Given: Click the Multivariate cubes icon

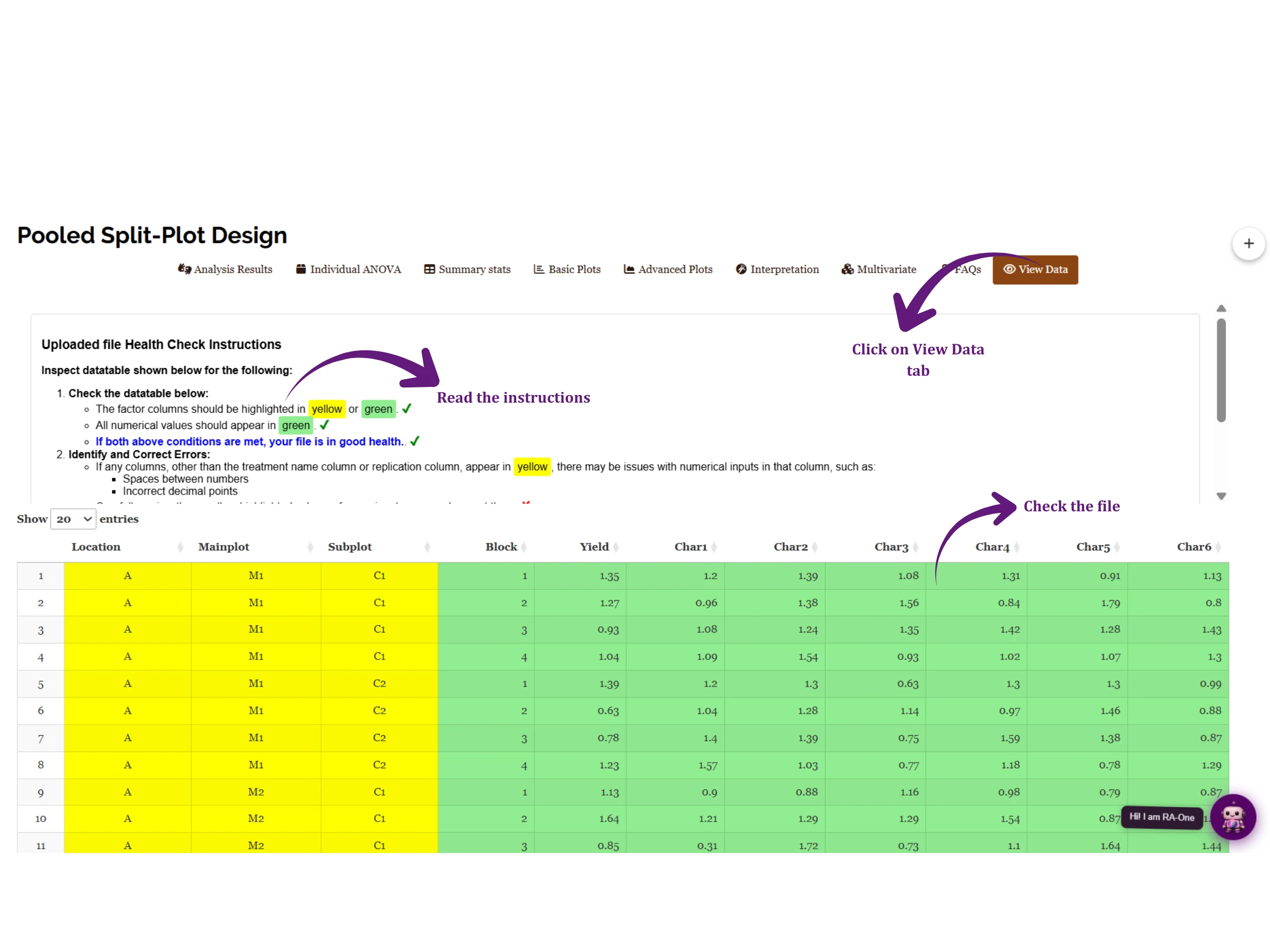Looking at the screenshot, I should (x=847, y=269).
